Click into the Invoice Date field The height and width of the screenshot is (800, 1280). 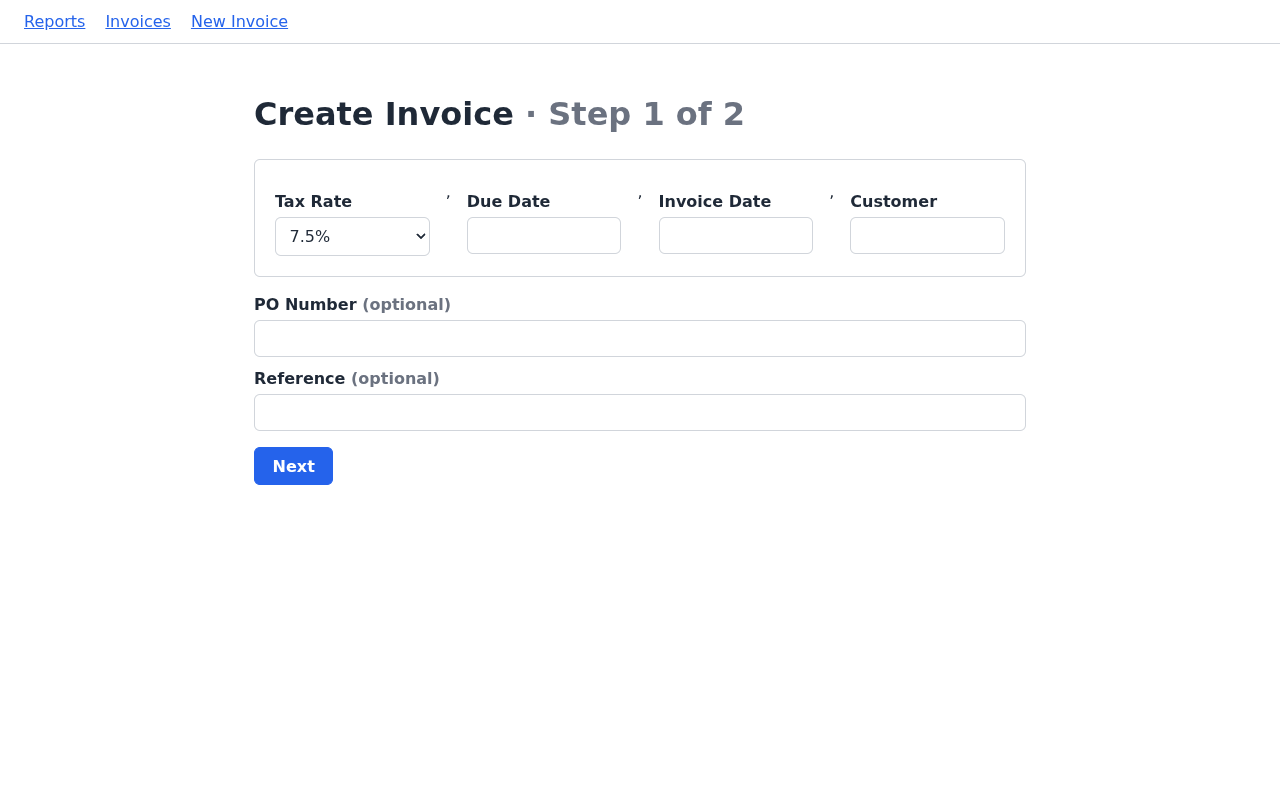(736, 235)
